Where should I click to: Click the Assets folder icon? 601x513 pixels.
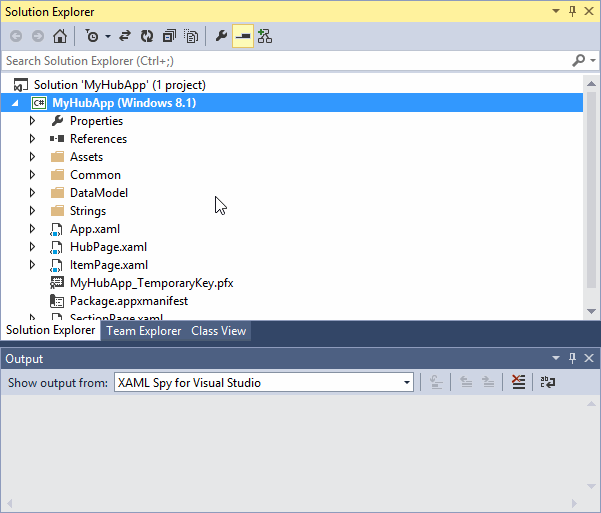57,157
